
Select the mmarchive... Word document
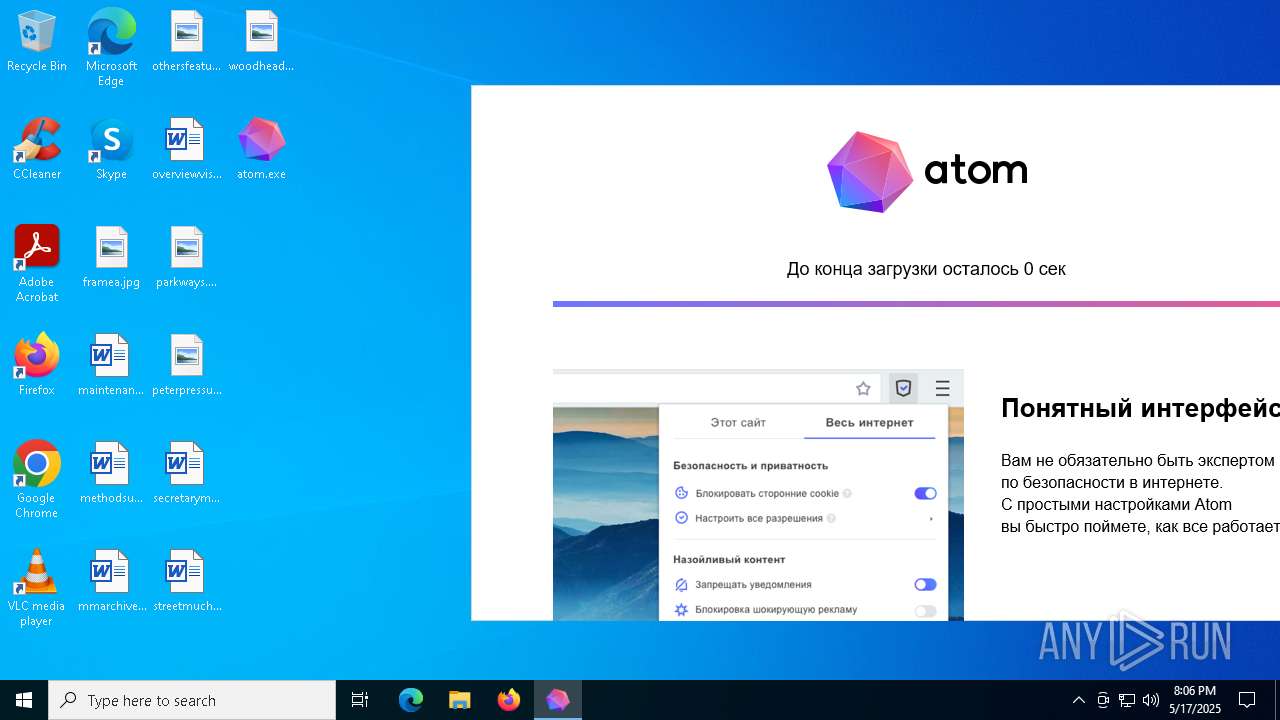click(111, 582)
